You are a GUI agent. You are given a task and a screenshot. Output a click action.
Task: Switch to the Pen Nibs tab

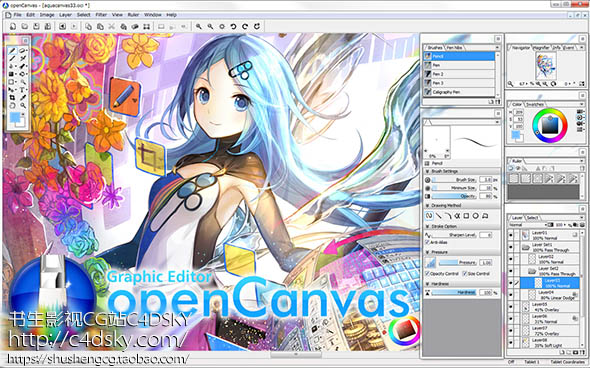[x=455, y=48]
